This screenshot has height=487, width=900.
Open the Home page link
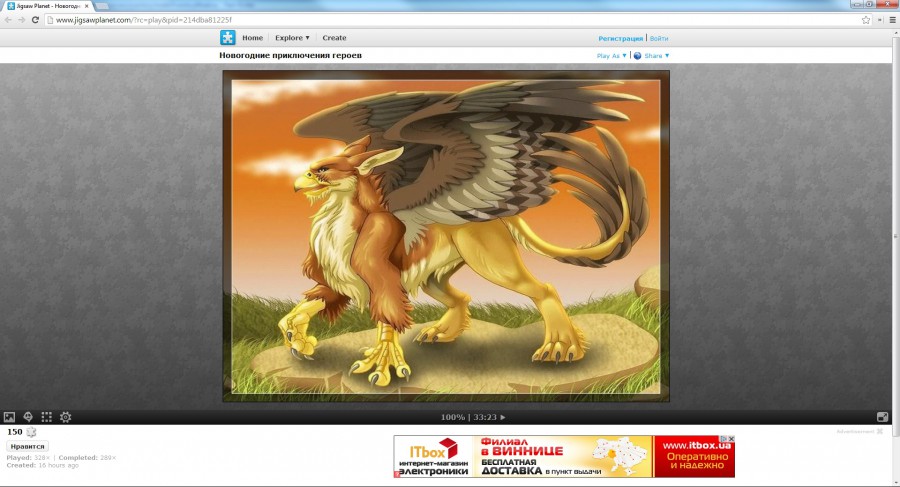253,38
